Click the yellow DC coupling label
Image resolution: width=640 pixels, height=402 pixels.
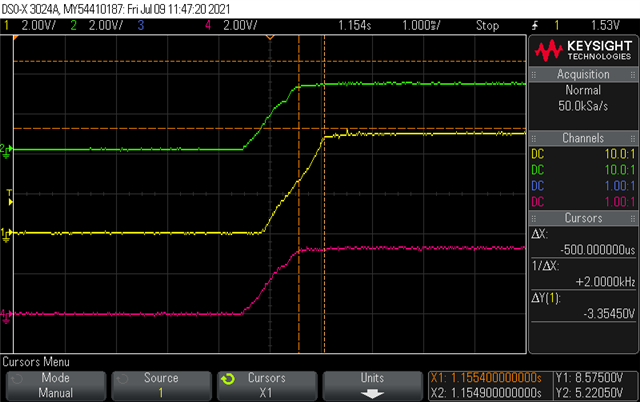click(x=538, y=154)
